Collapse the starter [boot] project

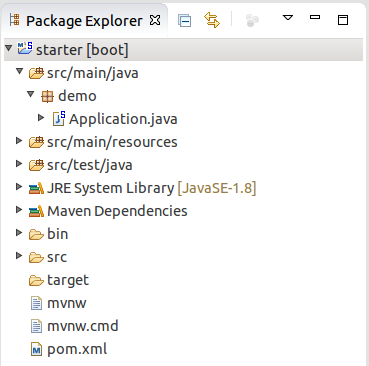tap(9, 48)
